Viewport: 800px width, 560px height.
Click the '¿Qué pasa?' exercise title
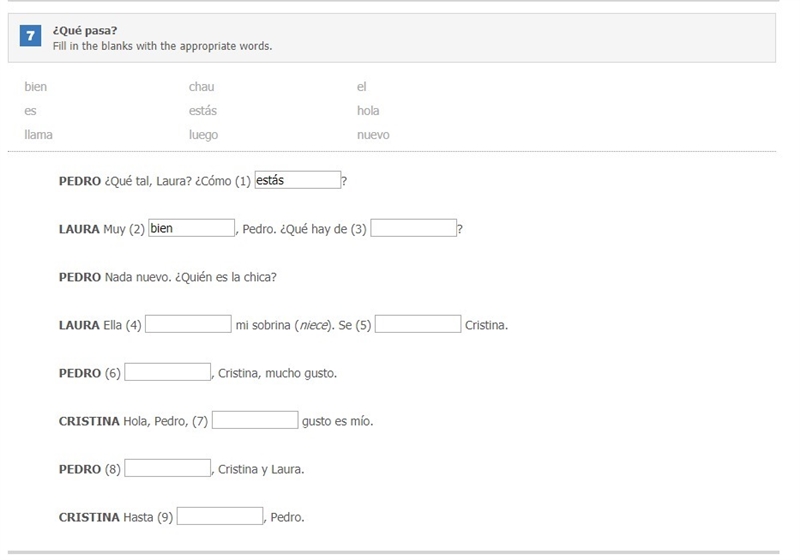coord(85,31)
